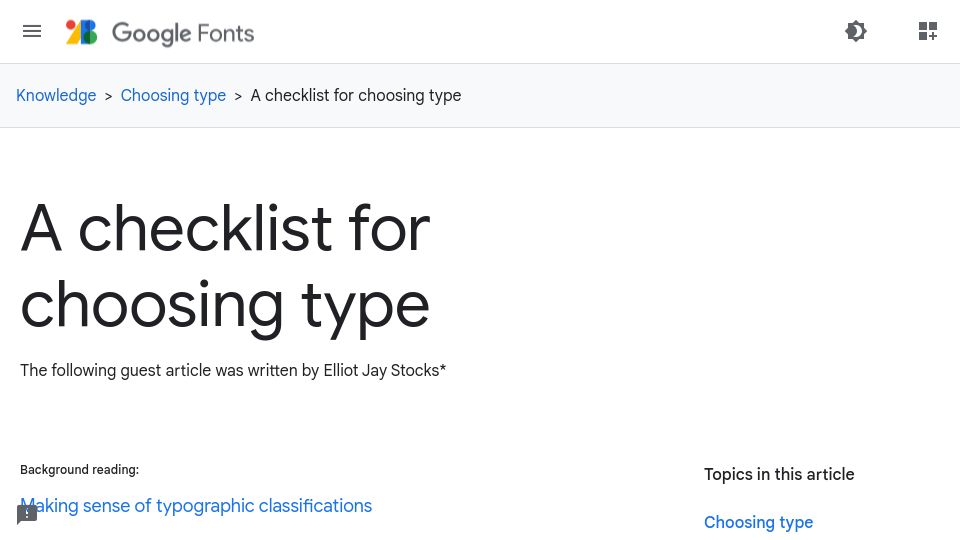Go to Choosing type breadcrumb link

pos(173,96)
